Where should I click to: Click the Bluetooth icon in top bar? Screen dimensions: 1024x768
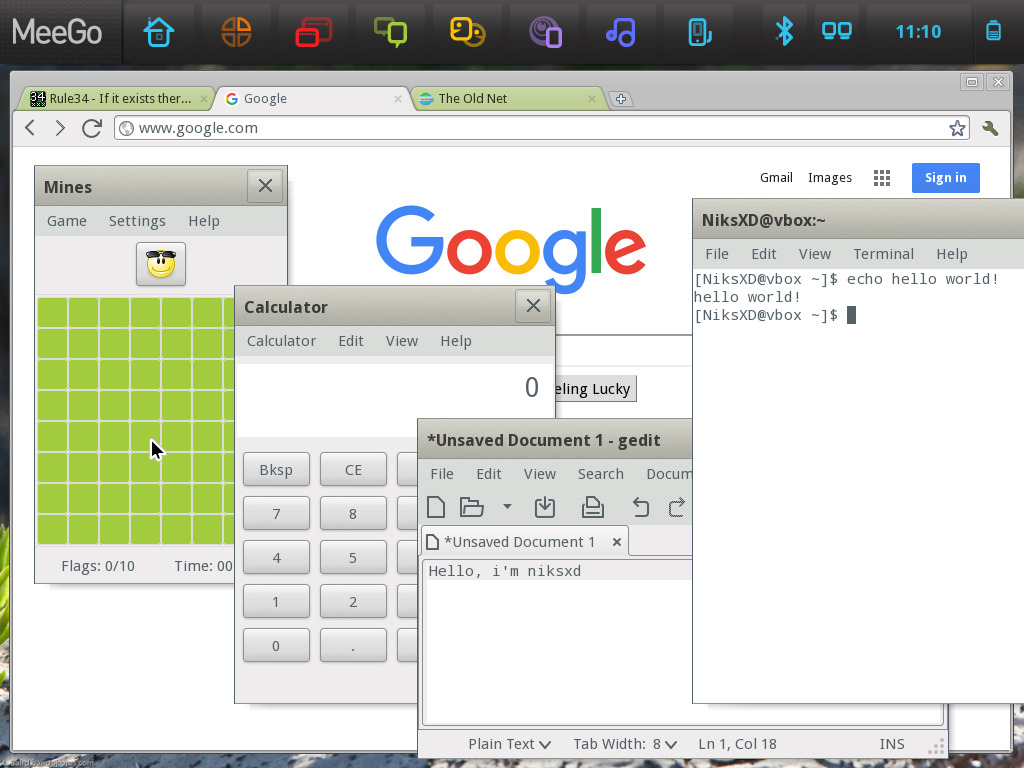[784, 31]
